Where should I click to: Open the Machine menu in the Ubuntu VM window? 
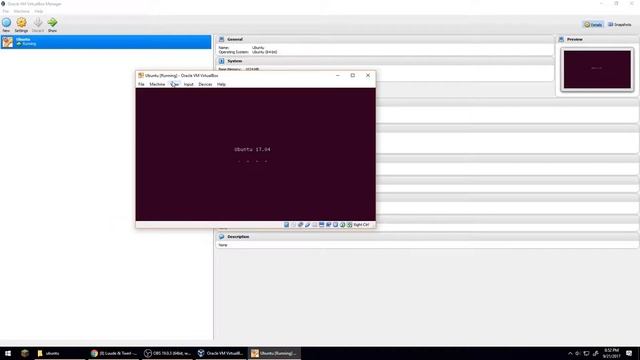tap(157, 84)
